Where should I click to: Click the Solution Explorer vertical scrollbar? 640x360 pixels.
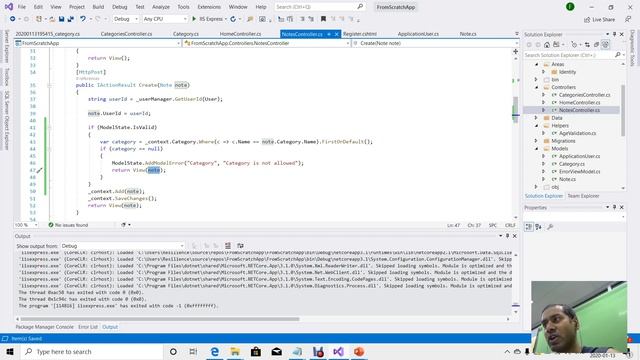pyautogui.click(x=623, y=110)
